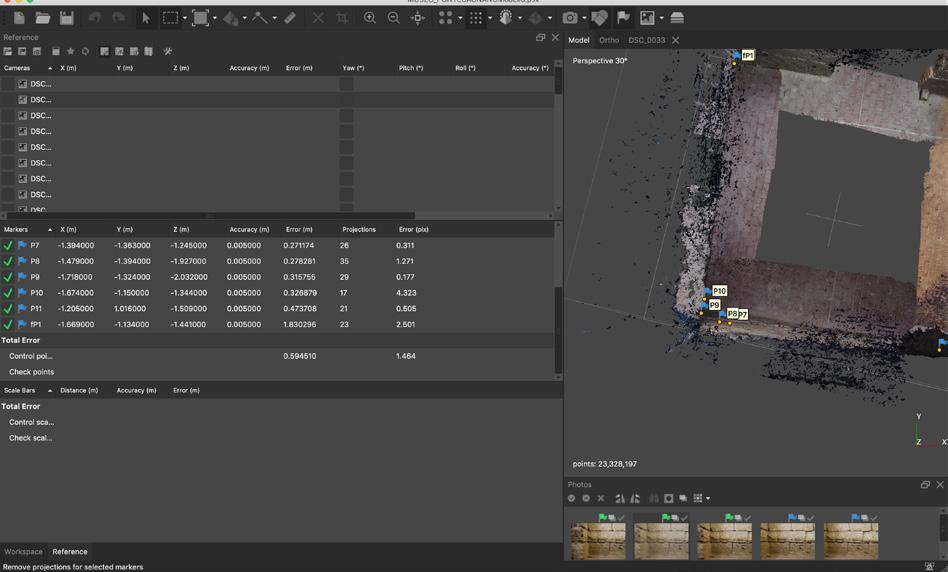Uncheck marker P8
The height and width of the screenshot is (572, 948).
8,261
